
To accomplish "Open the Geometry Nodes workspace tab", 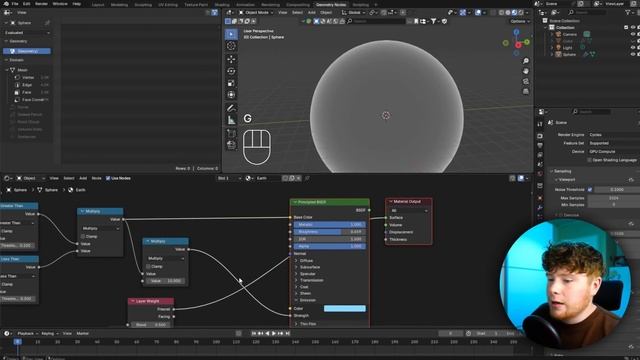I will 331,4.
